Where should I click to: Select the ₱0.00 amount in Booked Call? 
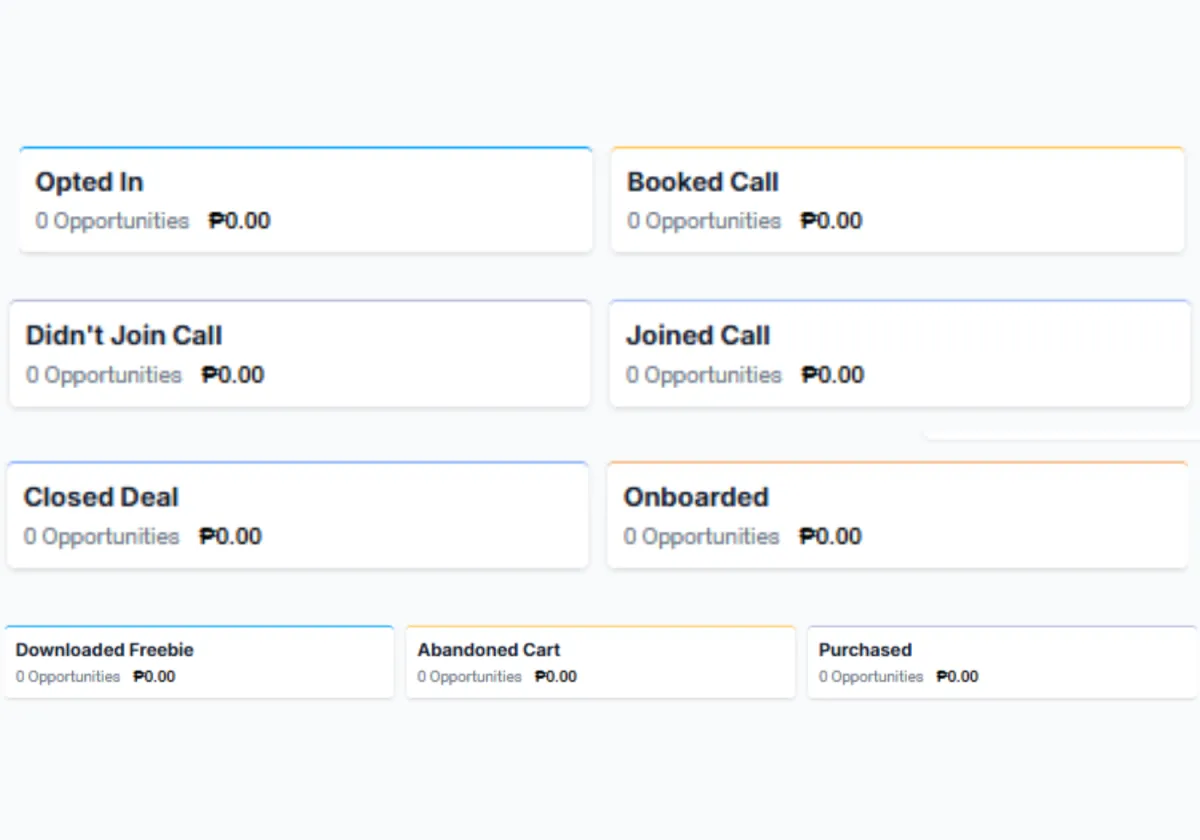pyautogui.click(x=831, y=221)
